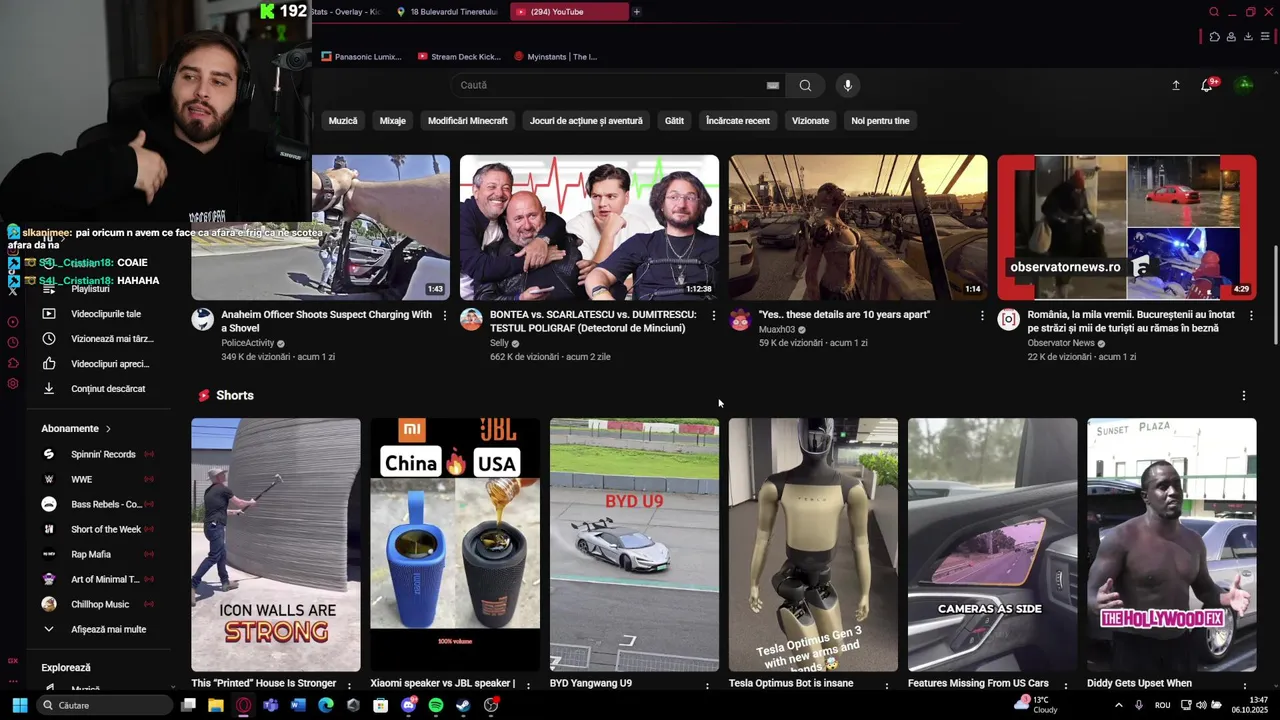The image size is (1280, 720).
Task: Open new browser tab with plus button
Action: pyautogui.click(x=637, y=12)
